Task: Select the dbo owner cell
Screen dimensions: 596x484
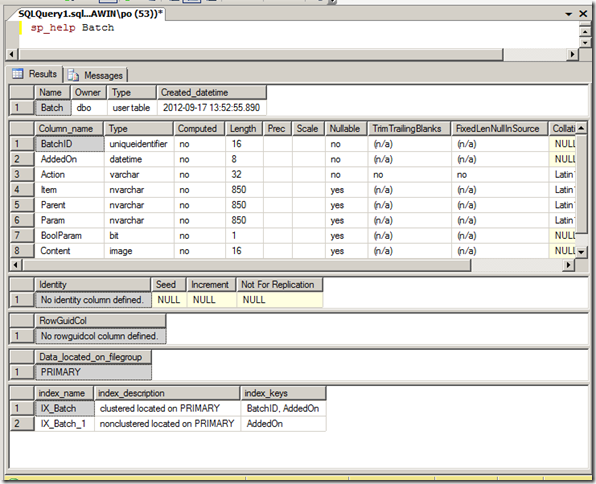Action: 89,108
